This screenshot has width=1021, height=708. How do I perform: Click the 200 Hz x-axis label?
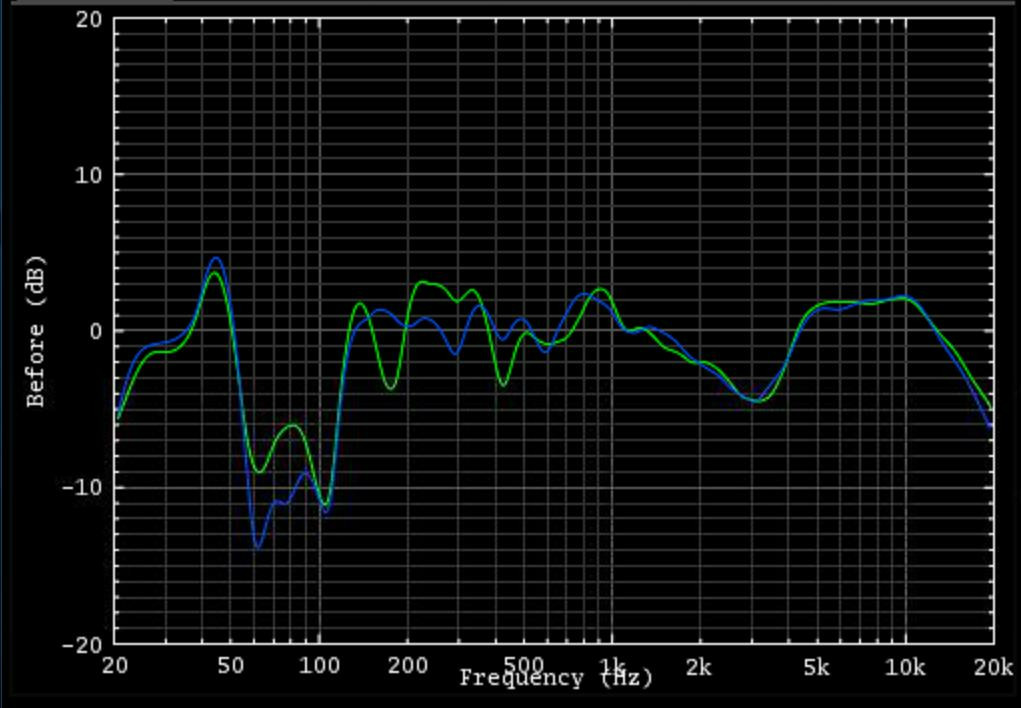pyautogui.click(x=407, y=667)
